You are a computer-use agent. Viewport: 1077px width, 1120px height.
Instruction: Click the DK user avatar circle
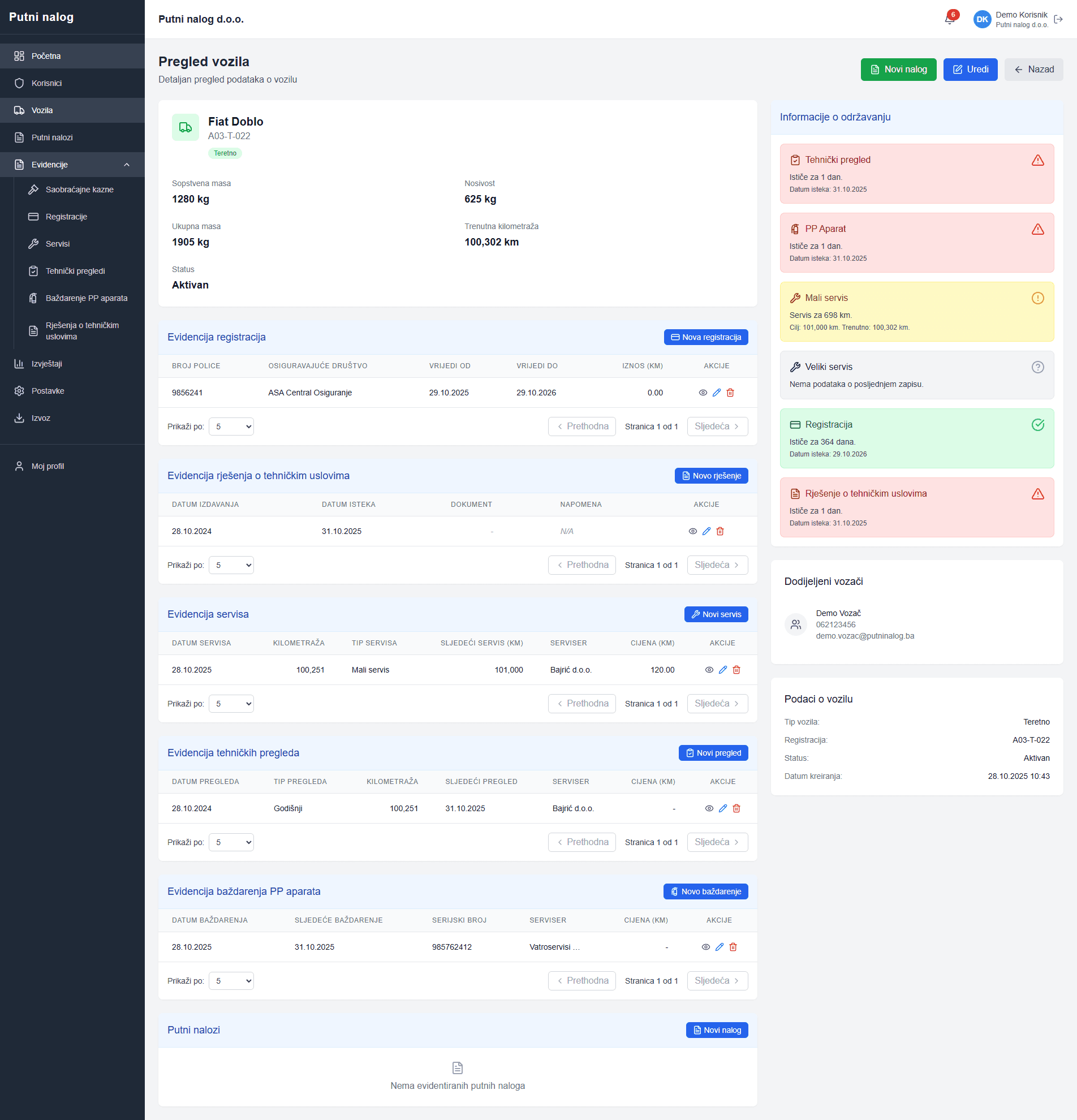[981, 19]
